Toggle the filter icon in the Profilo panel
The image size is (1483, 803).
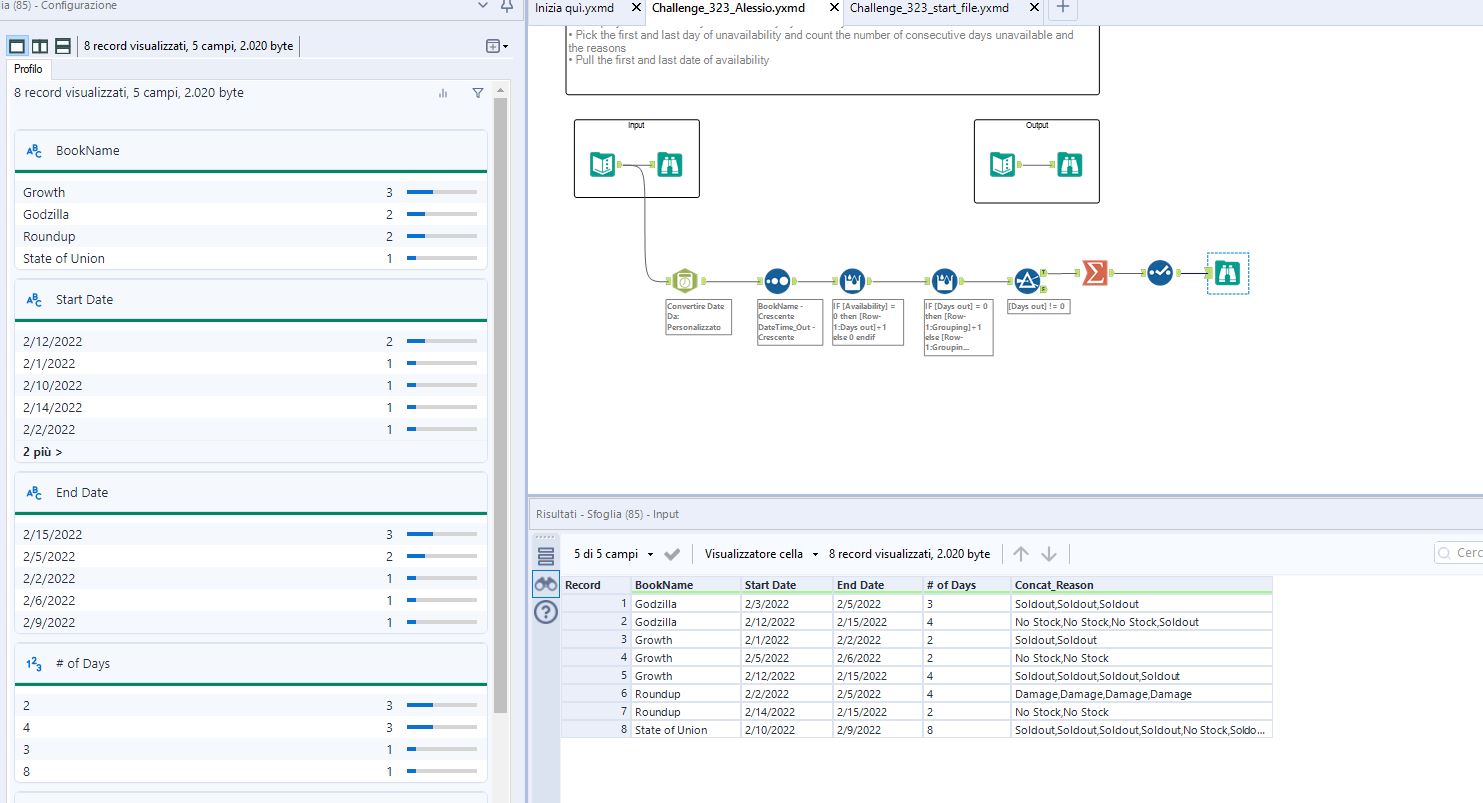click(x=477, y=92)
